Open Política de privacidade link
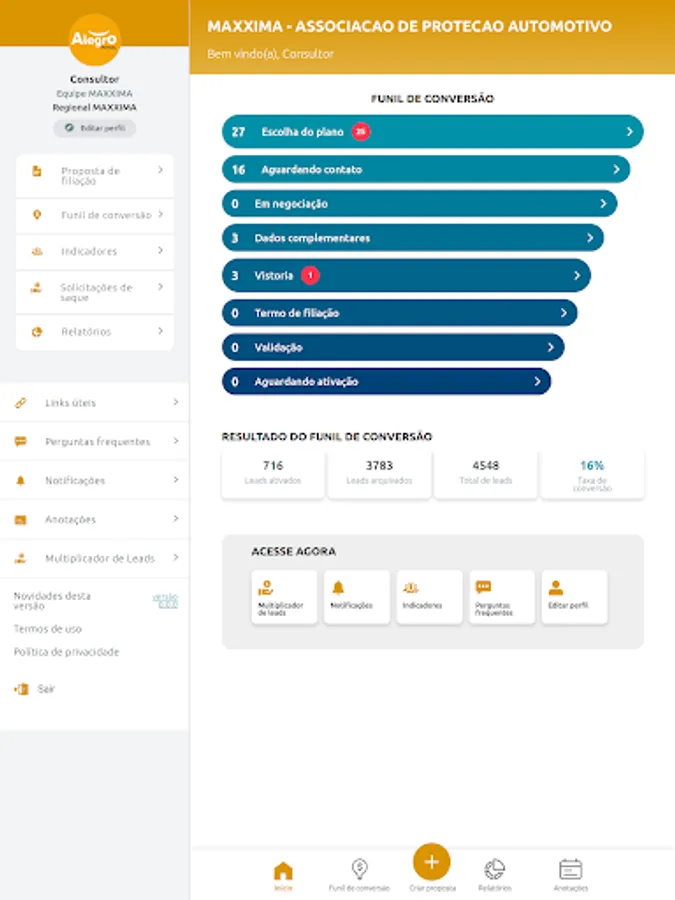The height and width of the screenshot is (900, 675). click(x=67, y=652)
